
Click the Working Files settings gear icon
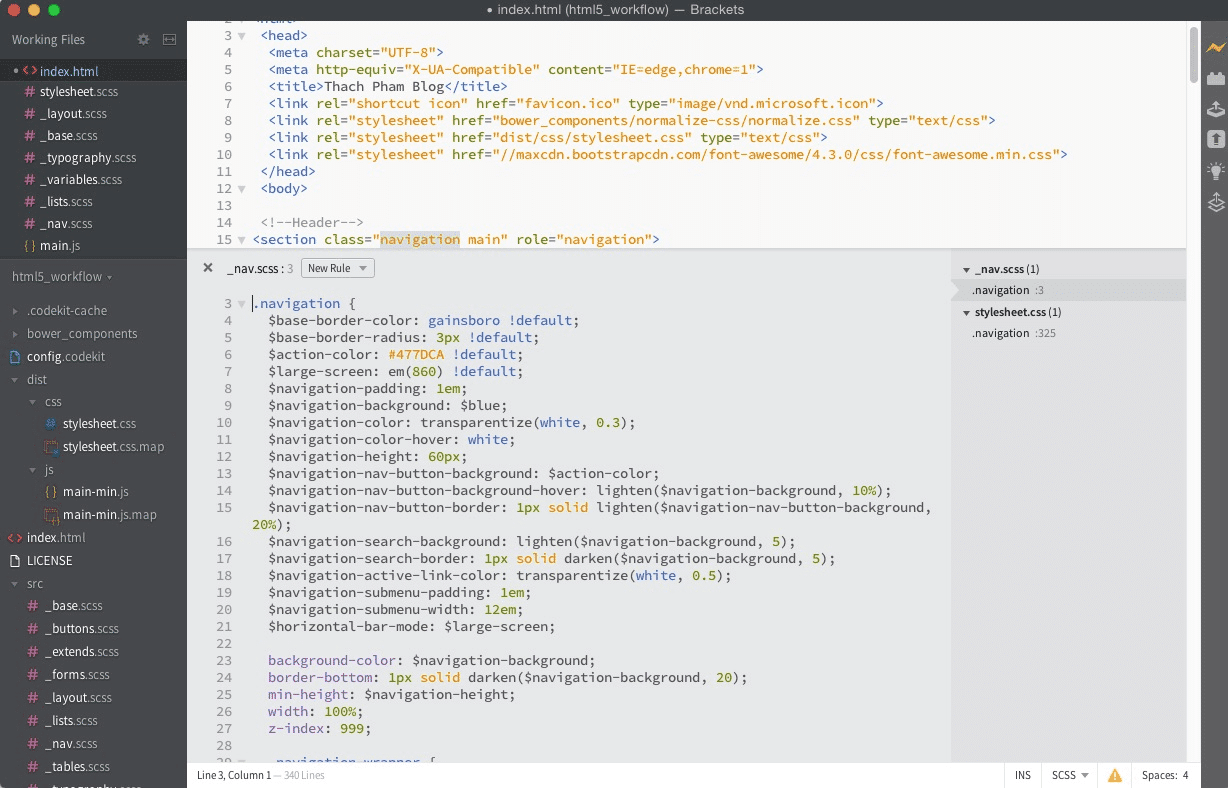(x=143, y=39)
